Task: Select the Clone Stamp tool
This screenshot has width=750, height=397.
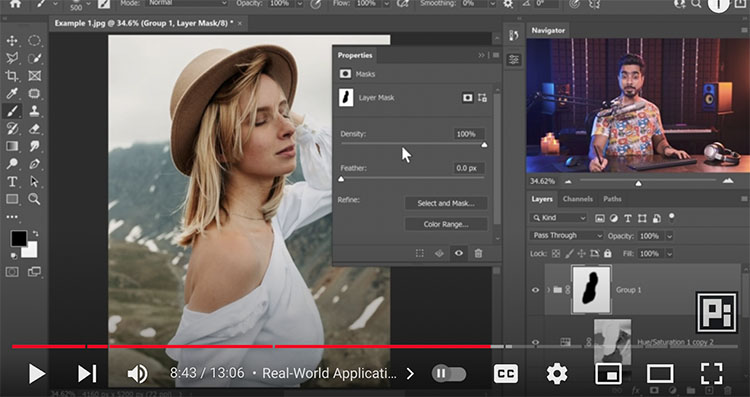Action: (34, 111)
